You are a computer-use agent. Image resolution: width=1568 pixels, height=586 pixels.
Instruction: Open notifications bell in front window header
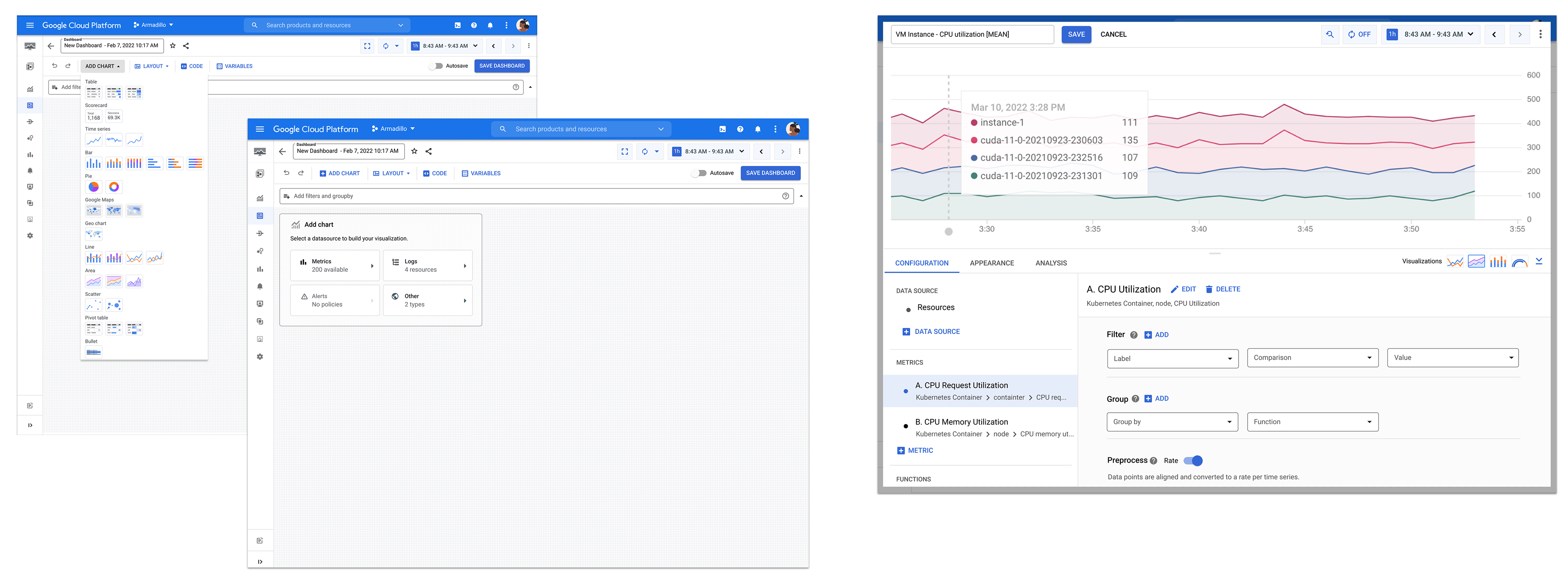[758, 129]
